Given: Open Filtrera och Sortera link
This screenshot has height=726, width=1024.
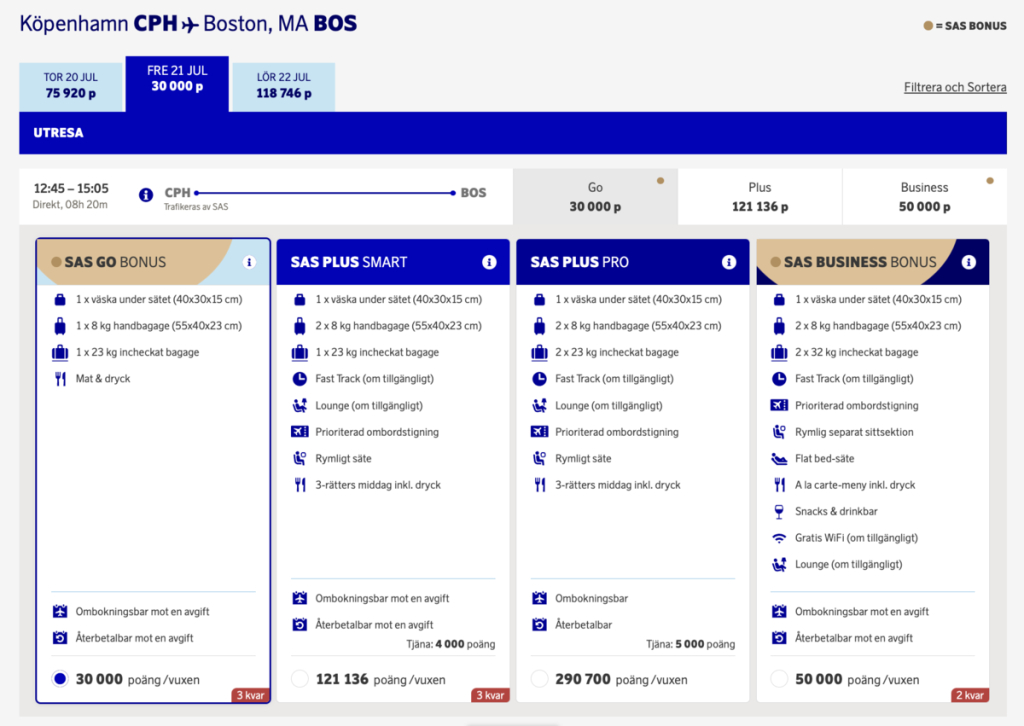Looking at the screenshot, I should [955, 87].
